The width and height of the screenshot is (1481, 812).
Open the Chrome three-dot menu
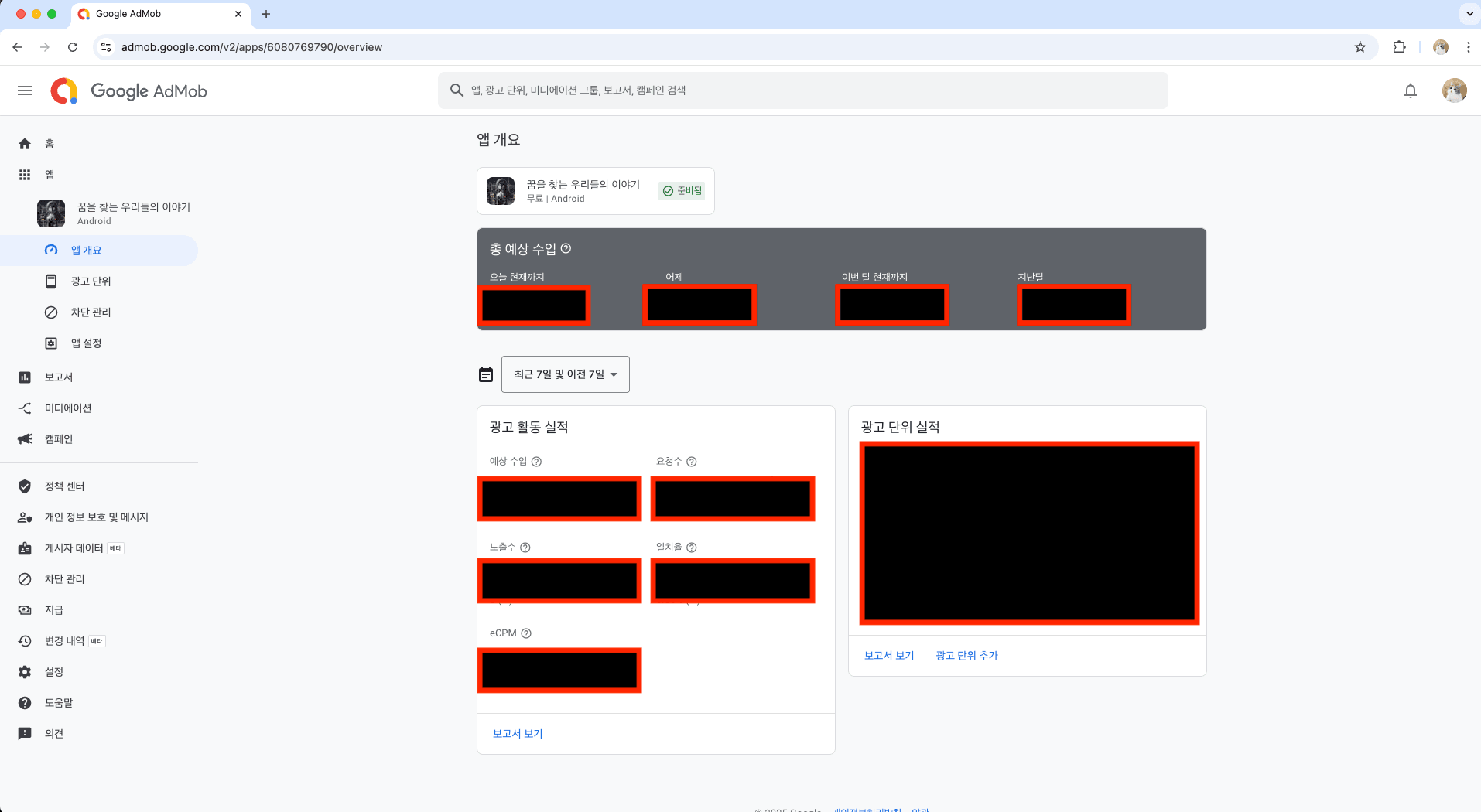[x=1468, y=47]
